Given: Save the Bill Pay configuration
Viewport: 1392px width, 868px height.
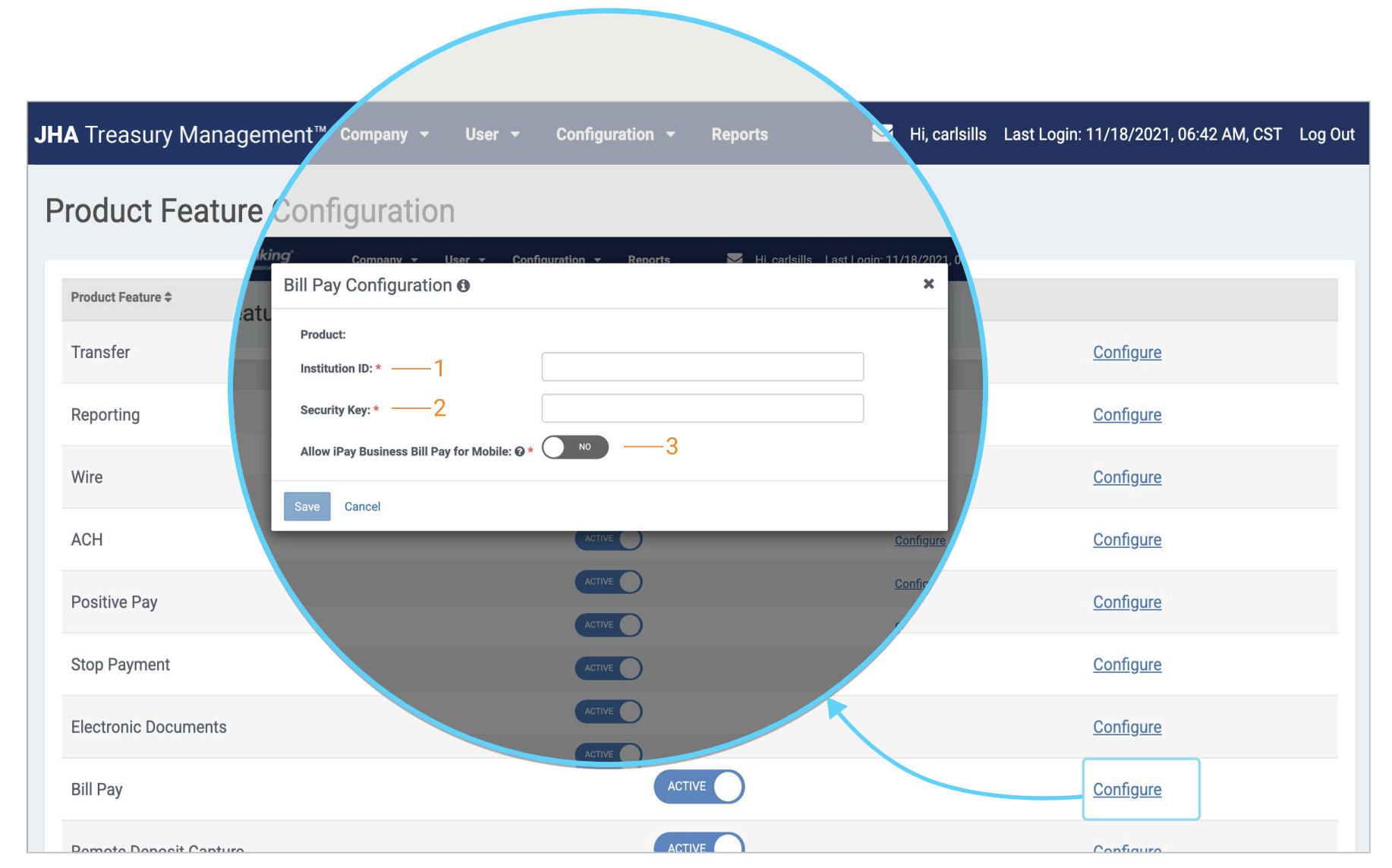Looking at the screenshot, I should tap(307, 507).
